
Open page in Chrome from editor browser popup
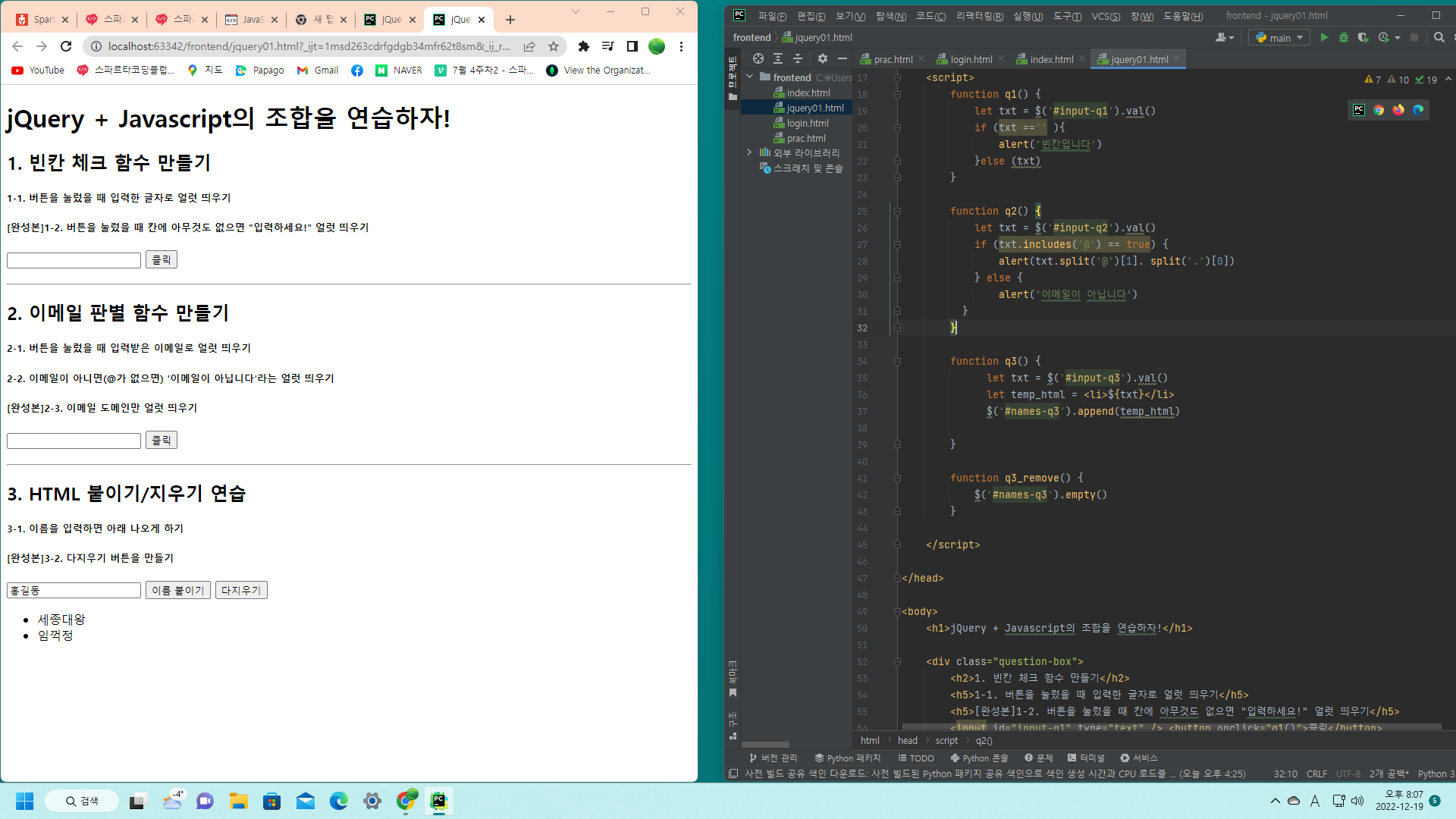point(1379,110)
